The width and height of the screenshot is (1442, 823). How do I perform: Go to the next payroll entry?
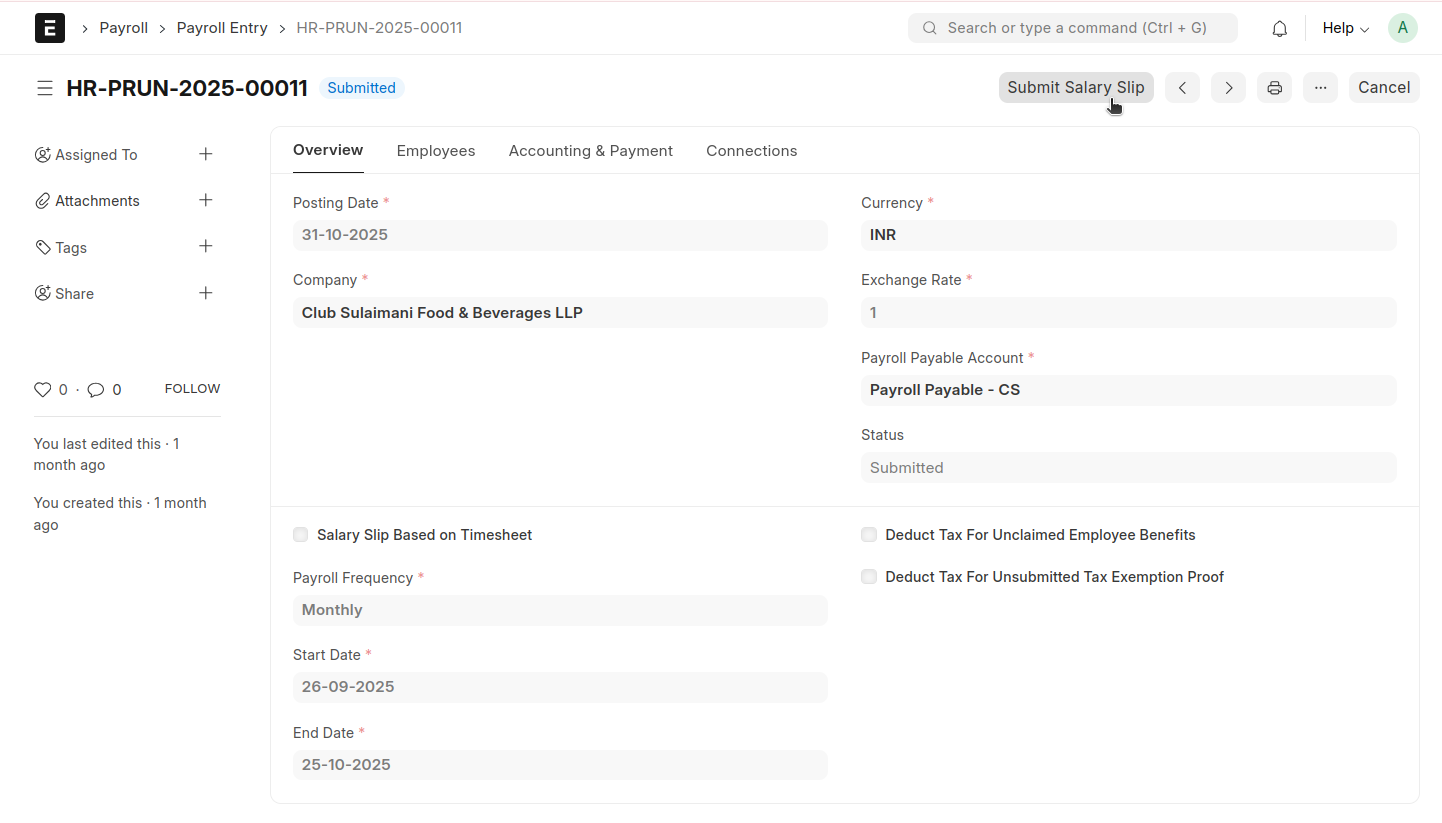tap(1228, 88)
